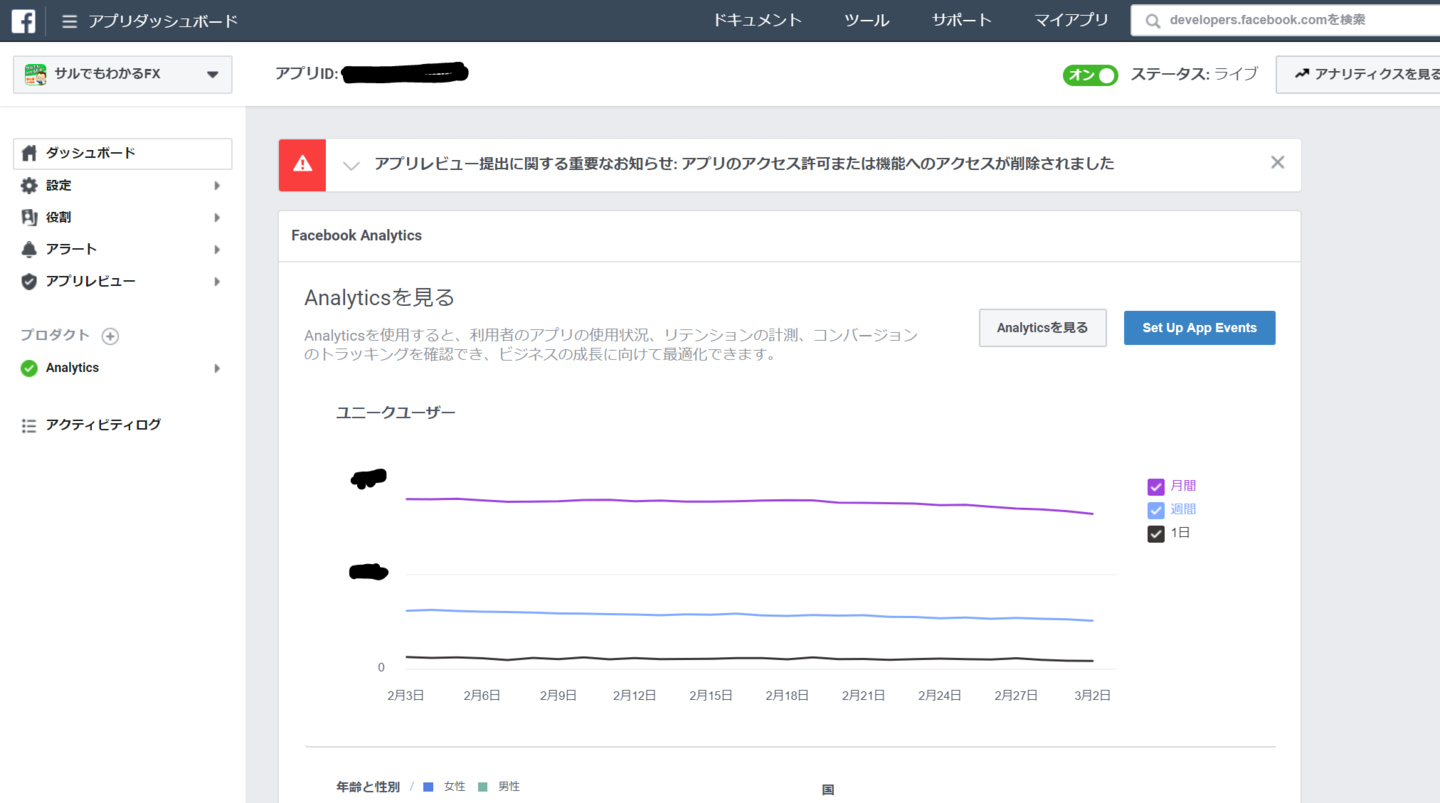The width and height of the screenshot is (1440, 803).
Task: Click the 2月3日 axis label
Action: tap(406, 696)
